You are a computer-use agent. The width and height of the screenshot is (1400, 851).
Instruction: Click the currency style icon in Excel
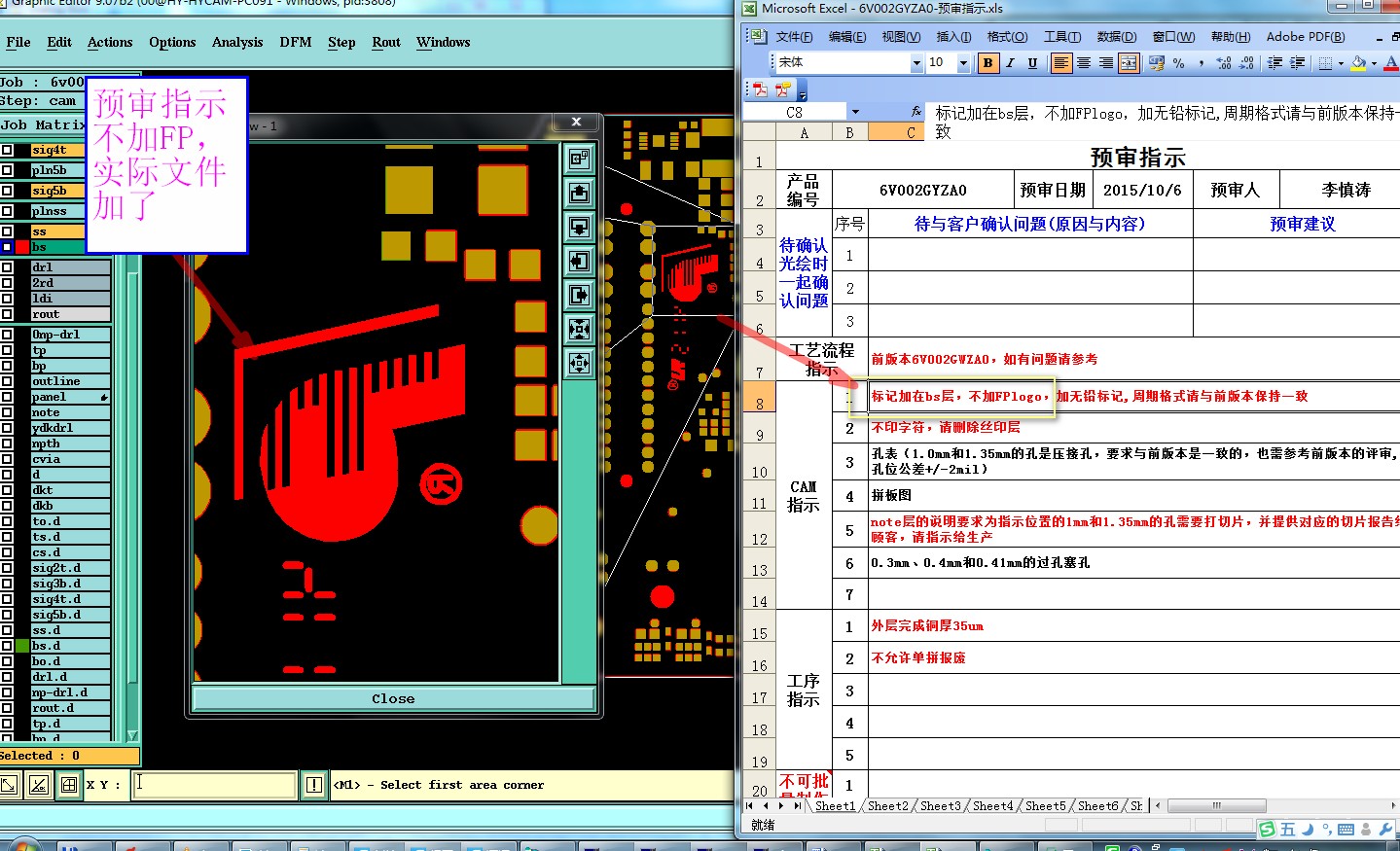(x=1157, y=63)
